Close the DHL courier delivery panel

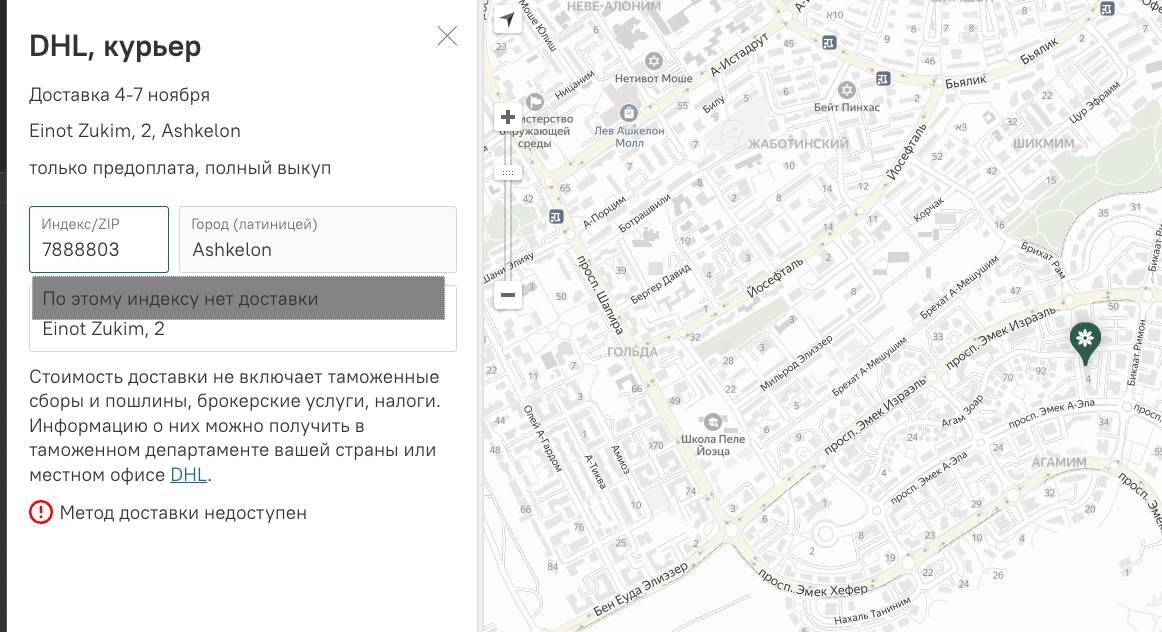click(447, 36)
